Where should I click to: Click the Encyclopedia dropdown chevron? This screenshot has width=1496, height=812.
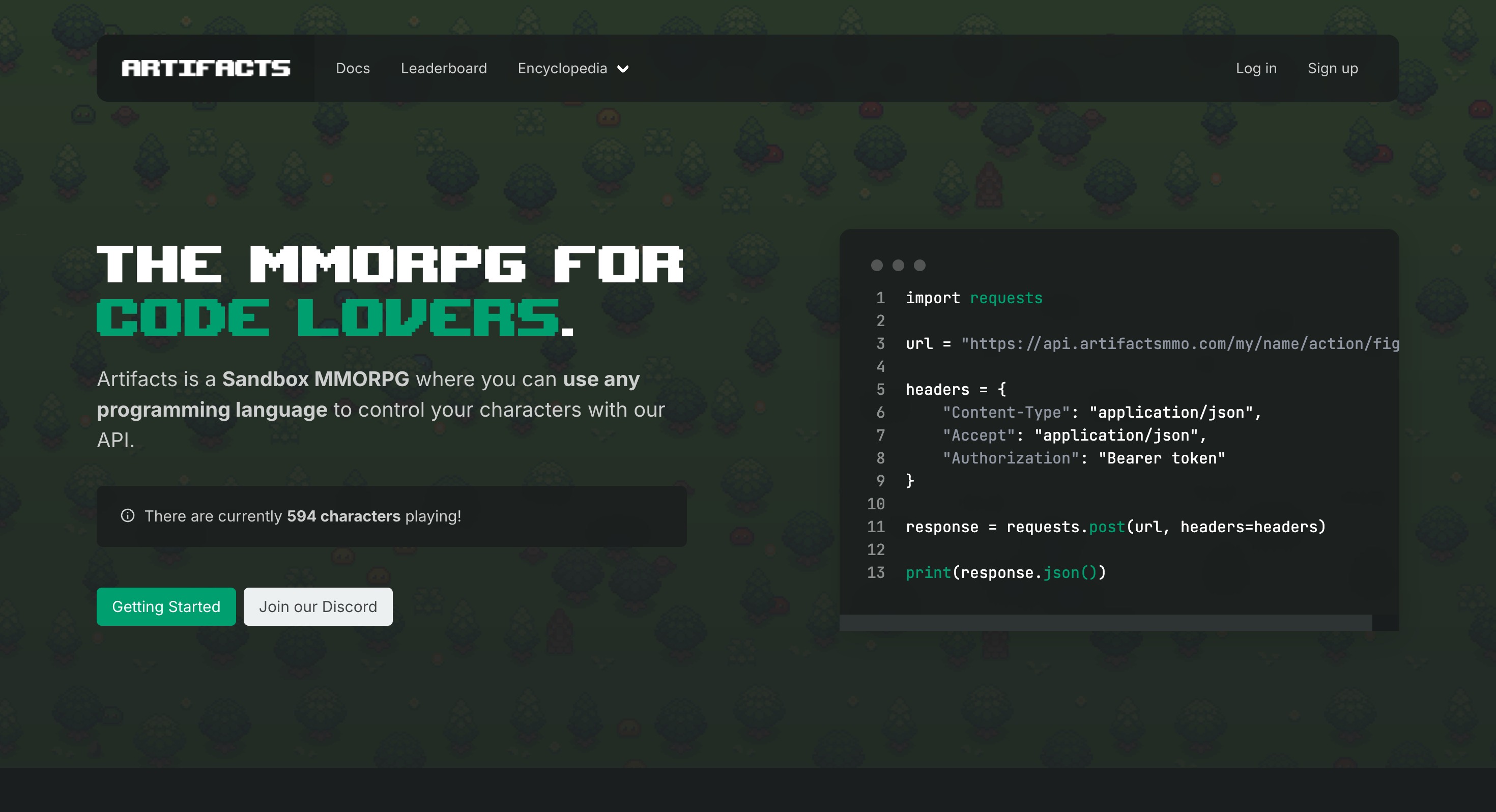[625, 68]
